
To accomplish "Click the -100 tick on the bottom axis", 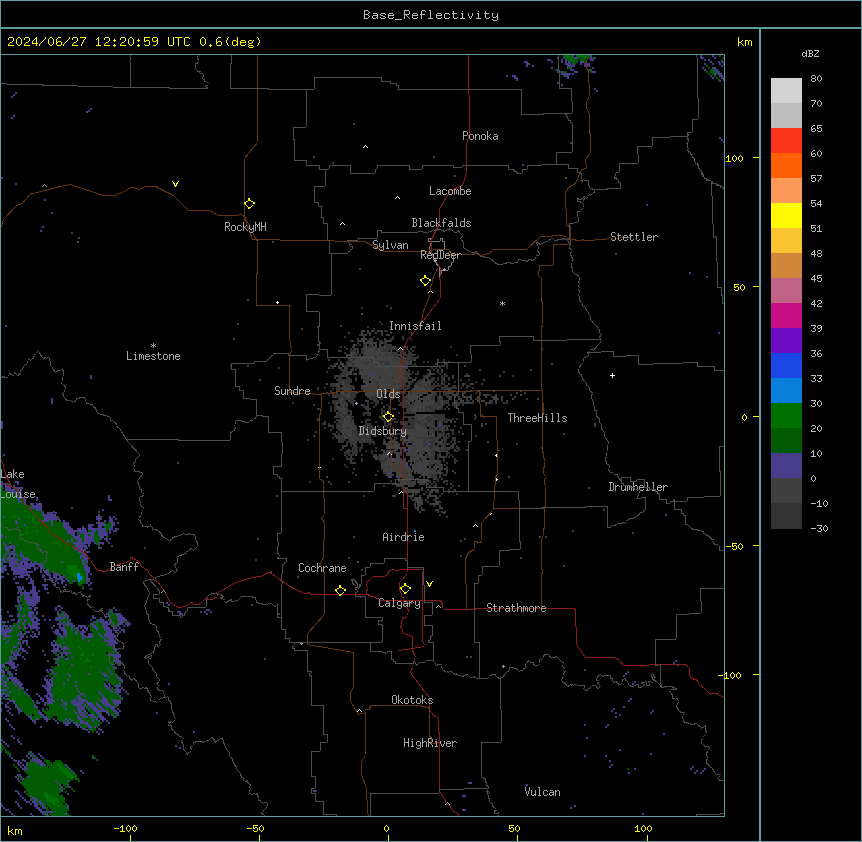I will point(126,829).
